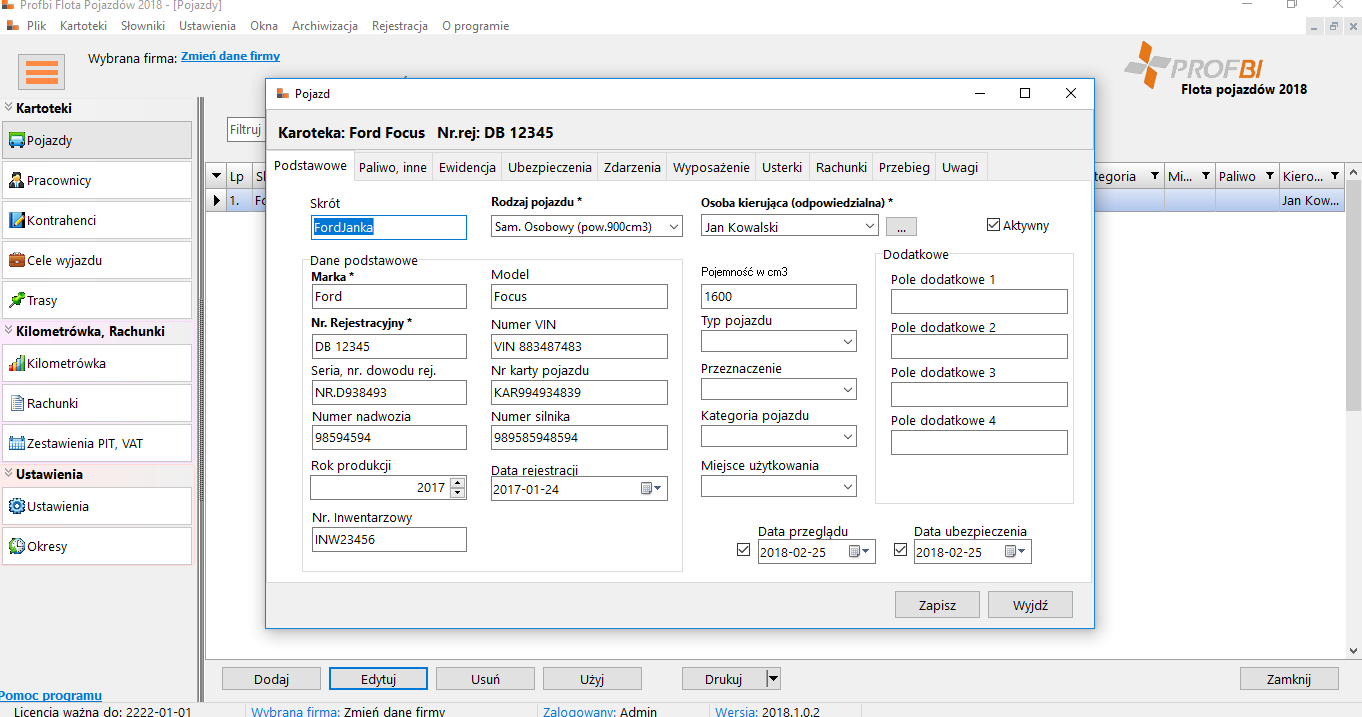Click the Dodaj button

(x=271, y=679)
